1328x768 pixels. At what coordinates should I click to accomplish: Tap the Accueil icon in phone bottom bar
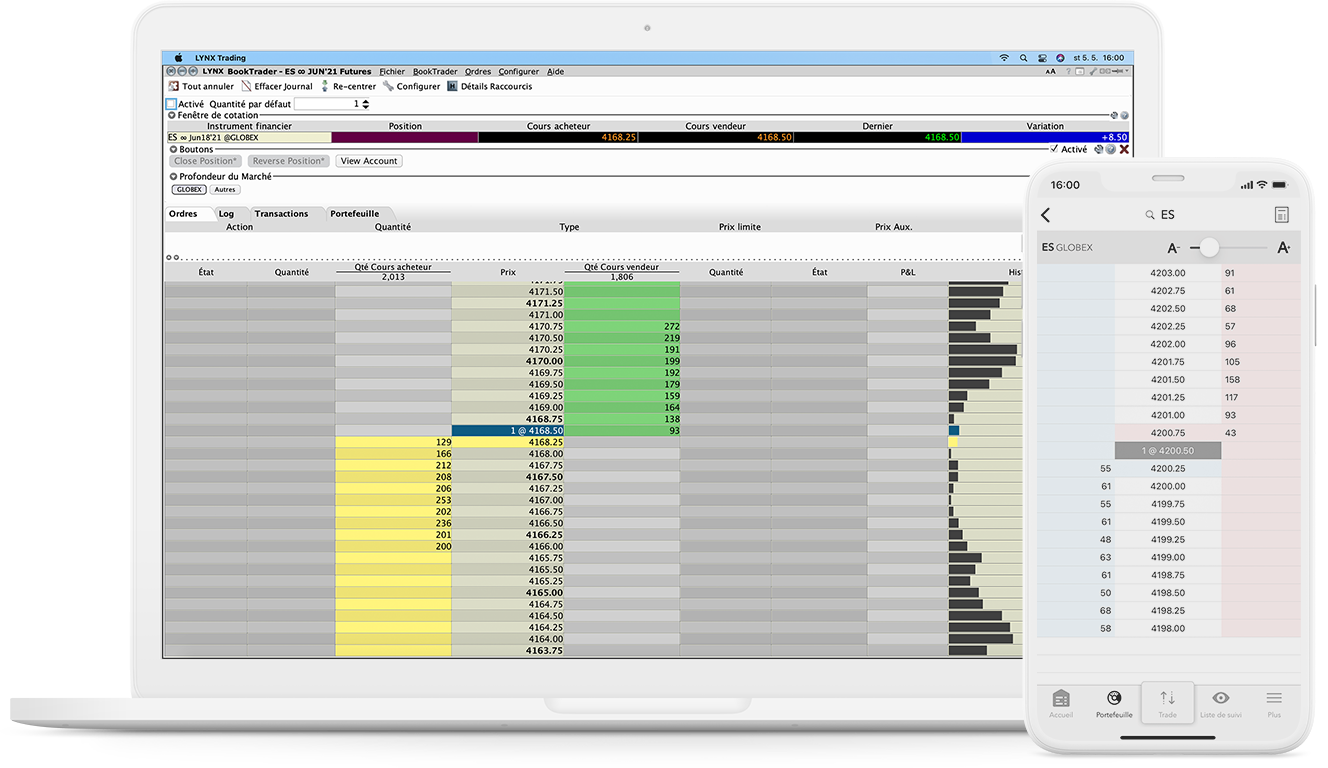(x=1061, y=698)
